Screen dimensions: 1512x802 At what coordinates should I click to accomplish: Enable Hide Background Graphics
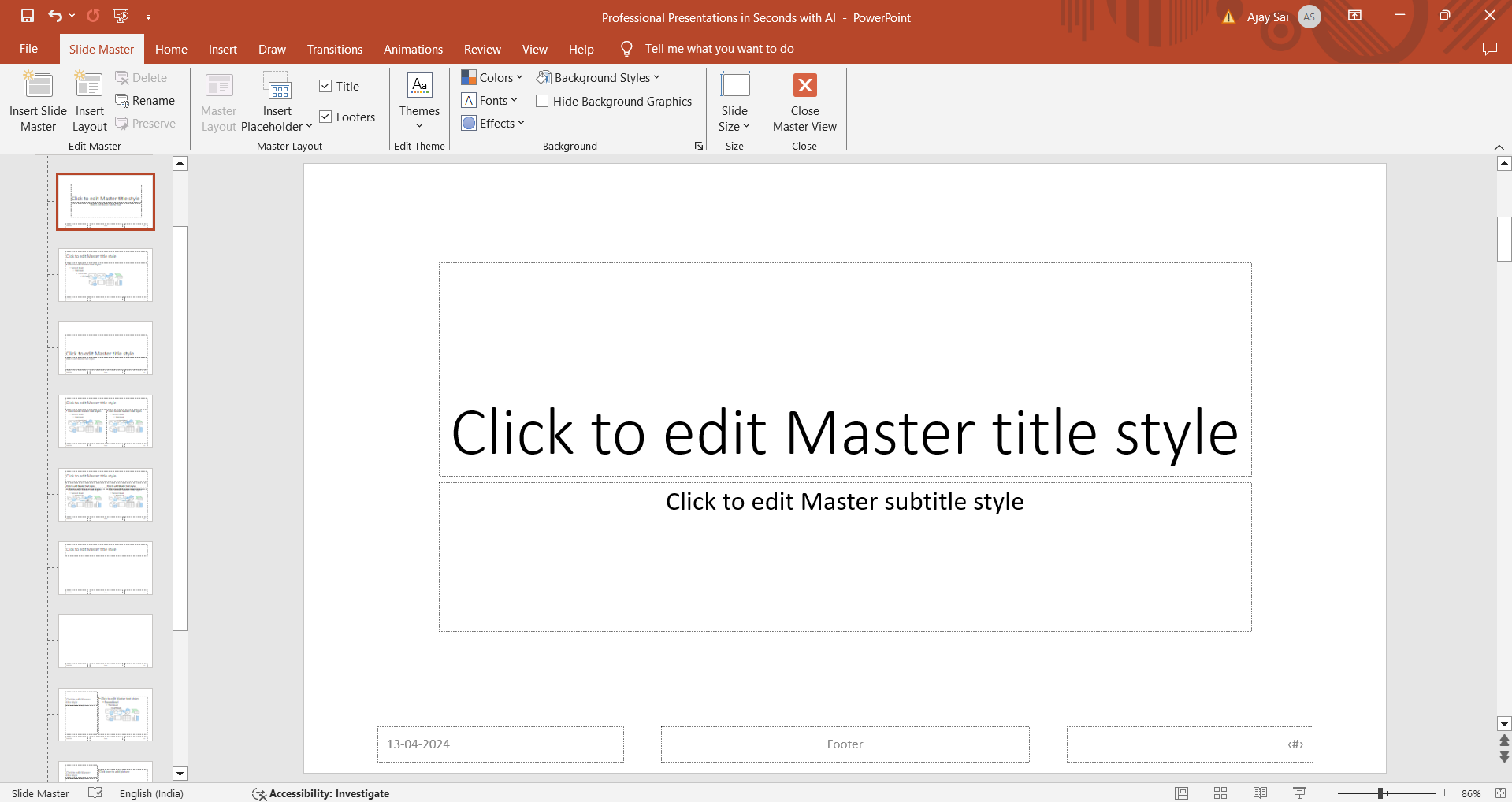(x=542, y=101)
